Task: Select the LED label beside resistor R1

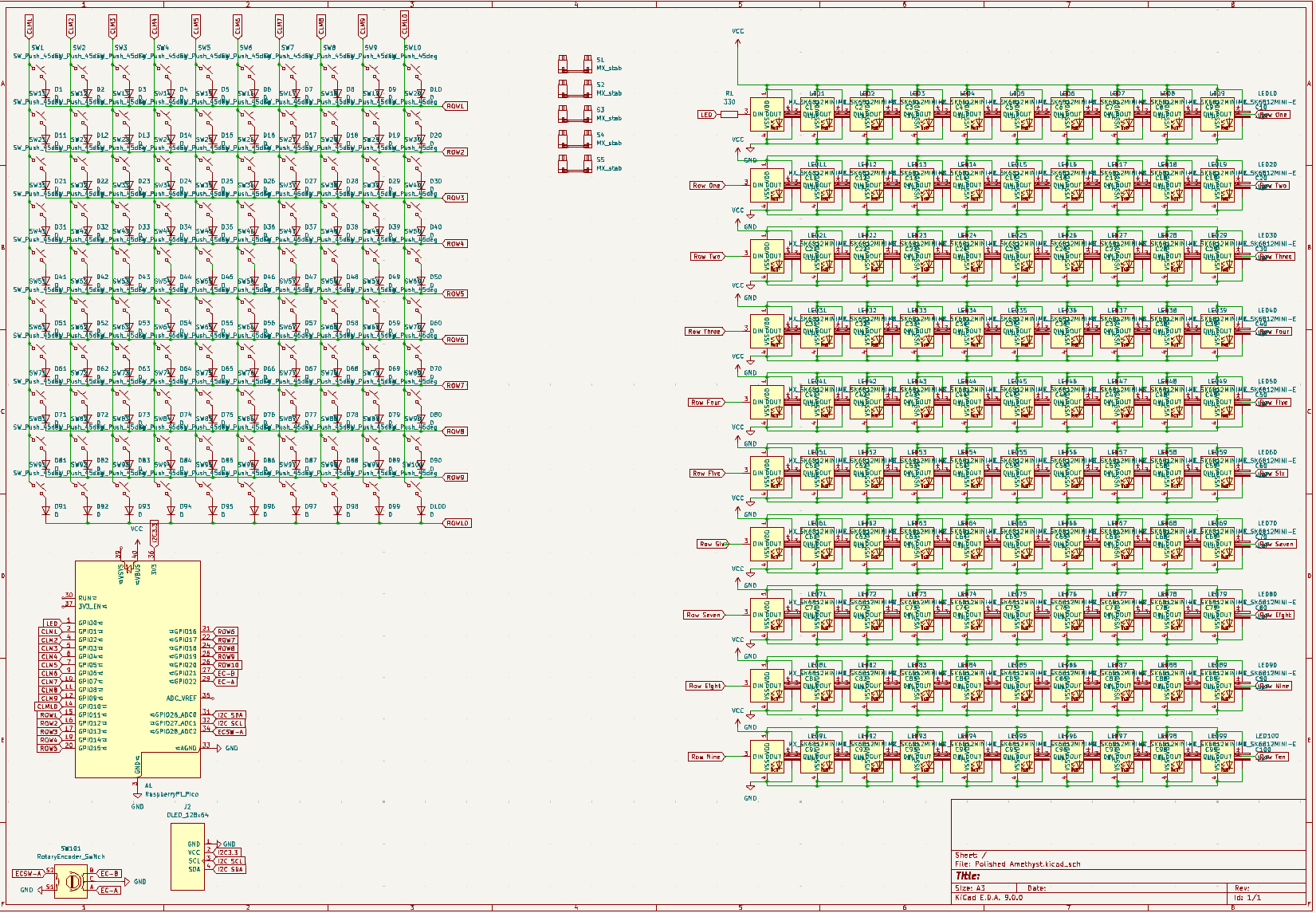Action: 706,115
